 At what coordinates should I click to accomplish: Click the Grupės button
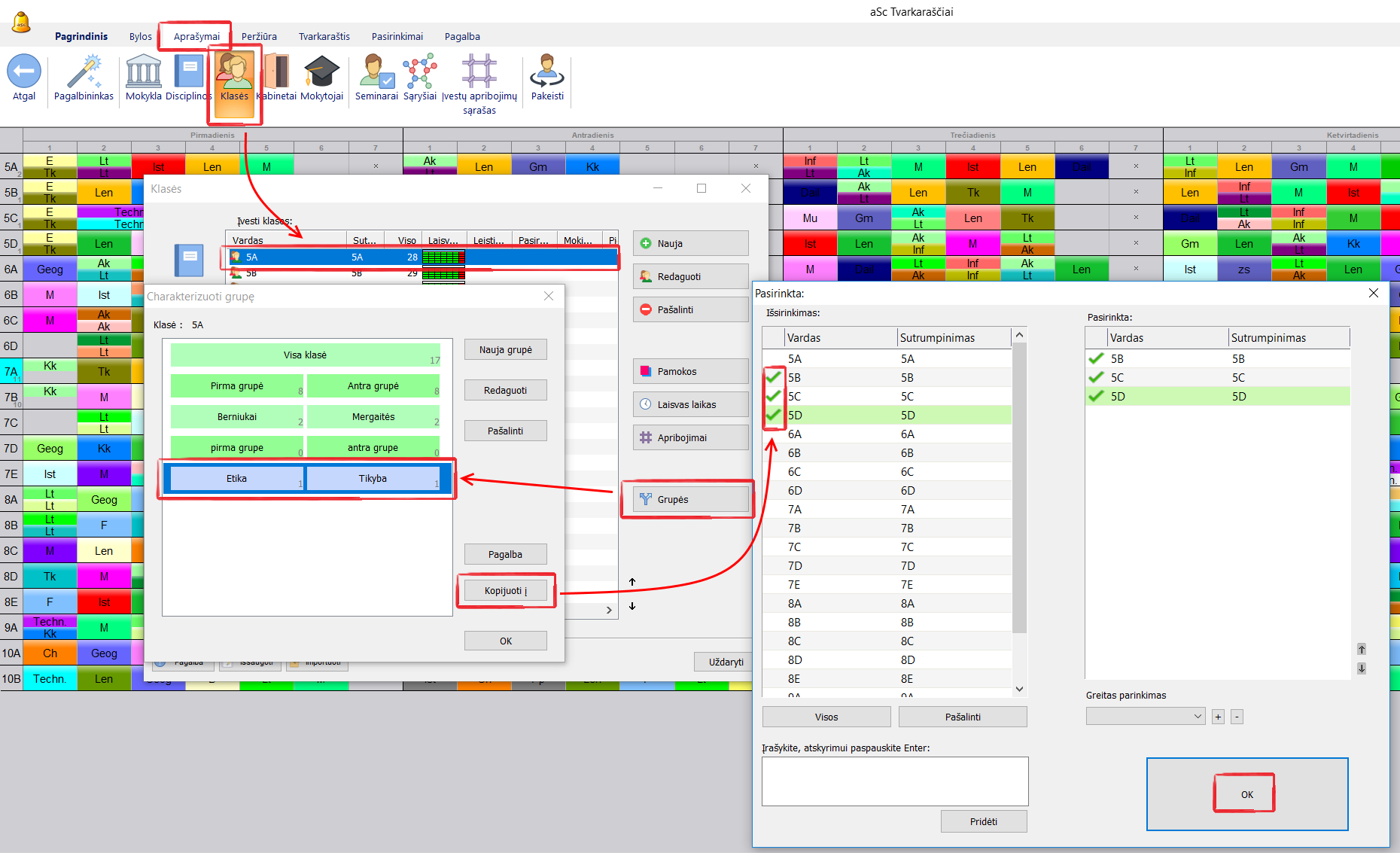(x=690, y=499)
